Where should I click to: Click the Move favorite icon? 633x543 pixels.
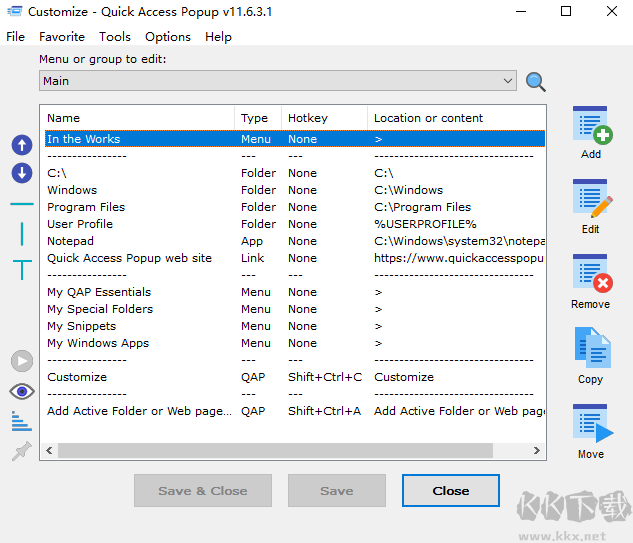tap(592, 423)
